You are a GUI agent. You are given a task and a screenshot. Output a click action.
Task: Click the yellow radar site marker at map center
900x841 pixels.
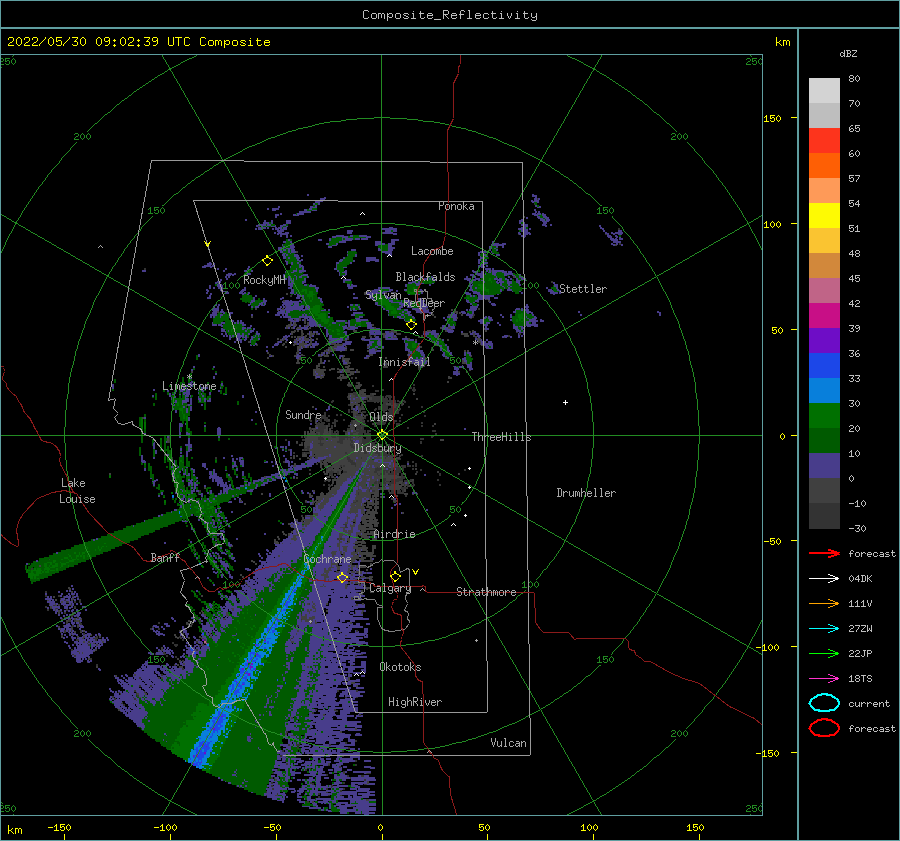coord(382,435)
